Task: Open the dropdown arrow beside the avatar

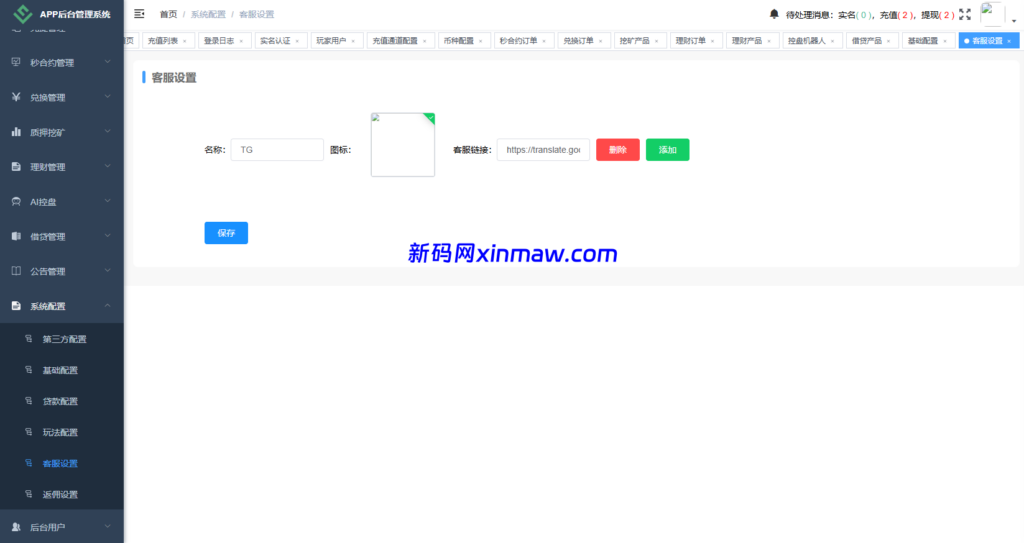Action: 1014,22
